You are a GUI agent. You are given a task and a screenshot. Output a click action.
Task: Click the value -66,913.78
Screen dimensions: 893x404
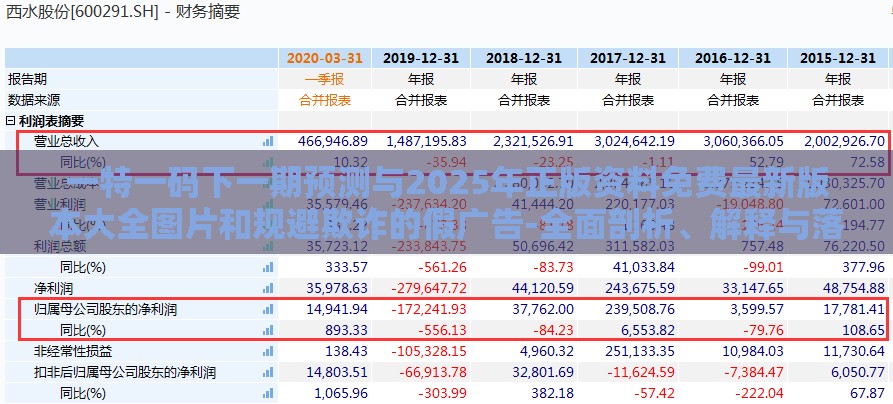click(x=434, y=373)
